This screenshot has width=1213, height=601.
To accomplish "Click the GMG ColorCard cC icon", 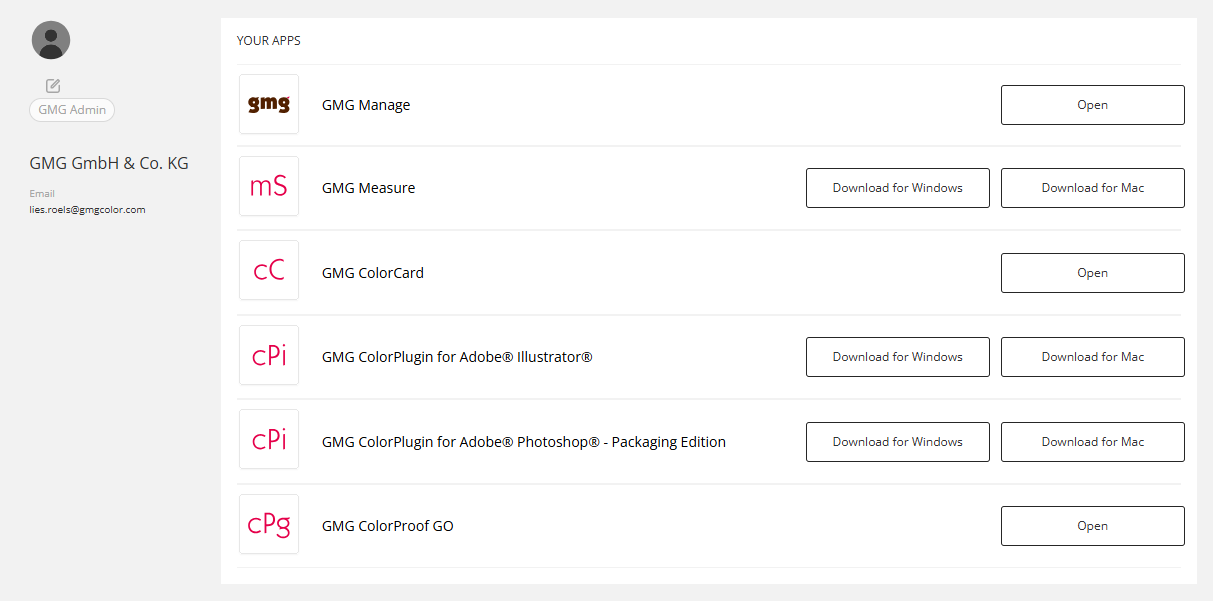I will (x=269, y=270).
